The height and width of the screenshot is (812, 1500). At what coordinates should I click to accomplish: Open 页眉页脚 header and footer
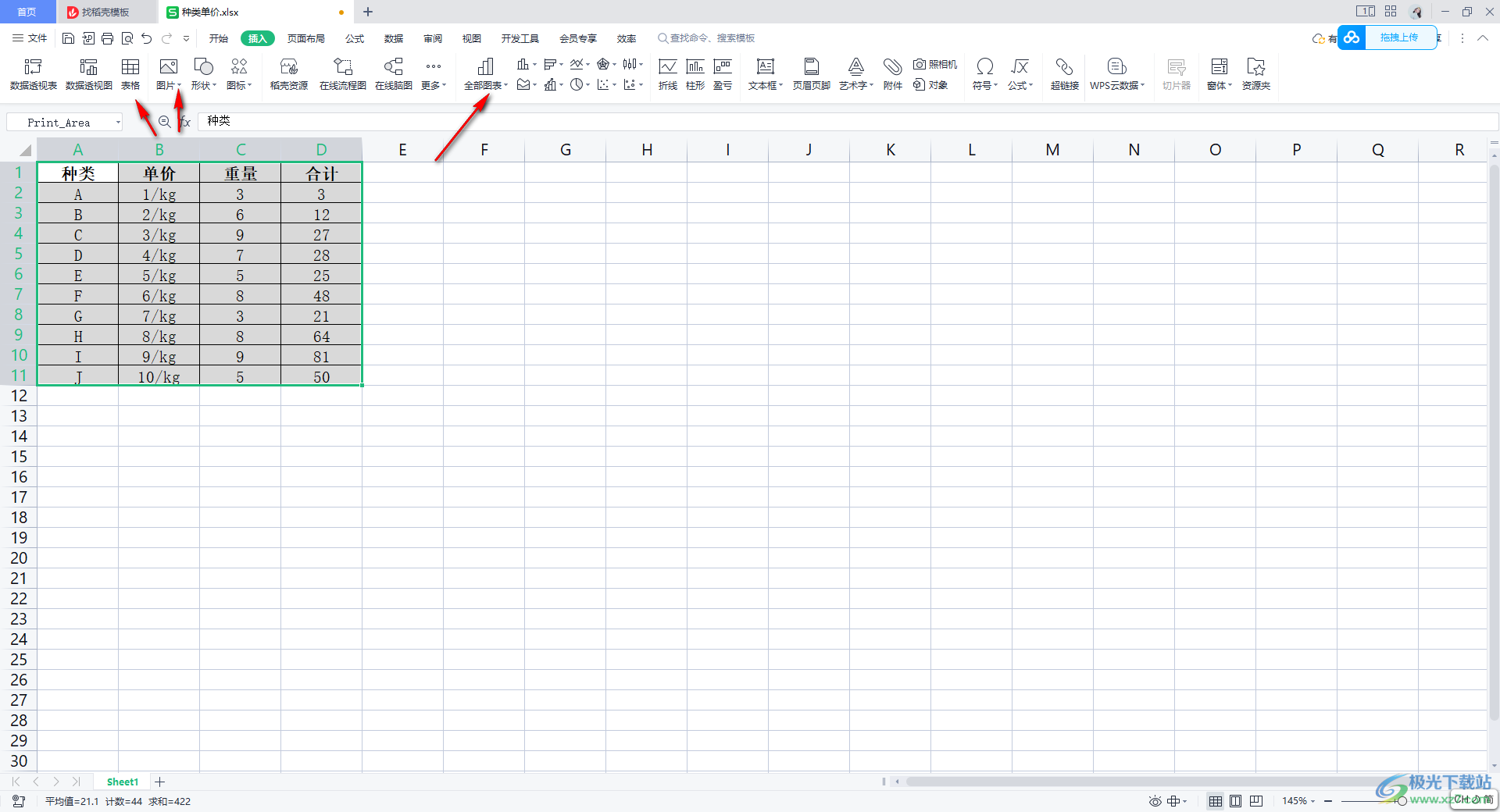[x=812, y=74]
